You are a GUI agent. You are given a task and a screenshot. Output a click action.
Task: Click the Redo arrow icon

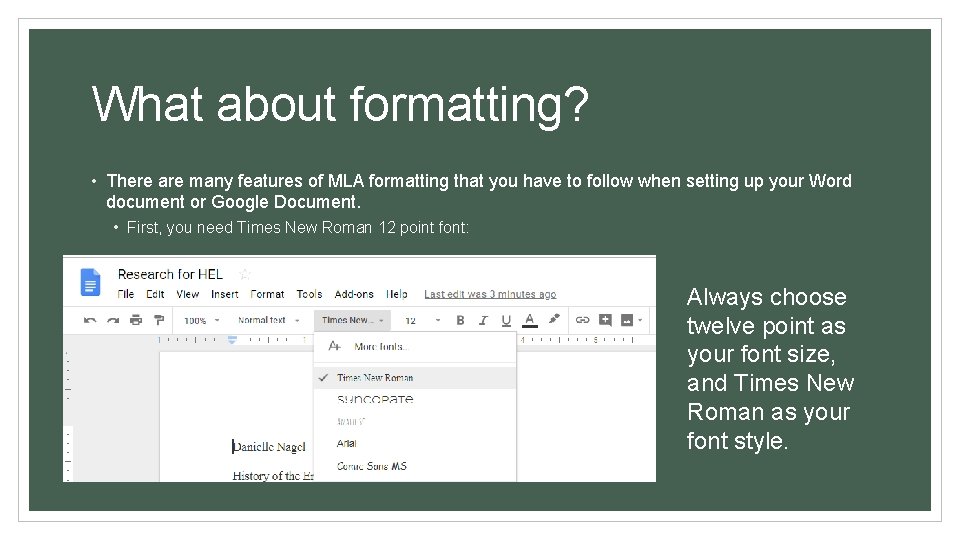pyautogui.click(x=113, y=320)
